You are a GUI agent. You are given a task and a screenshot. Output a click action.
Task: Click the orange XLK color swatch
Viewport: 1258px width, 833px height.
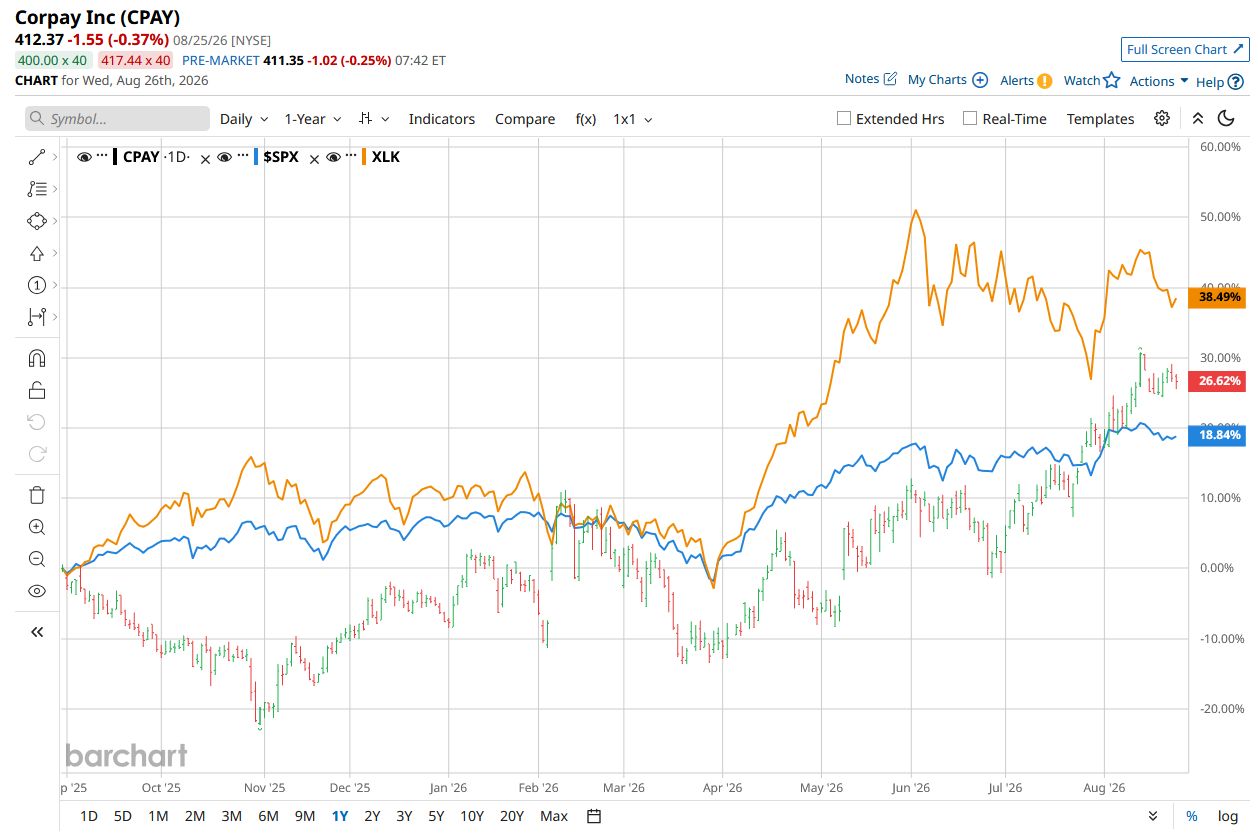point(365,156)
